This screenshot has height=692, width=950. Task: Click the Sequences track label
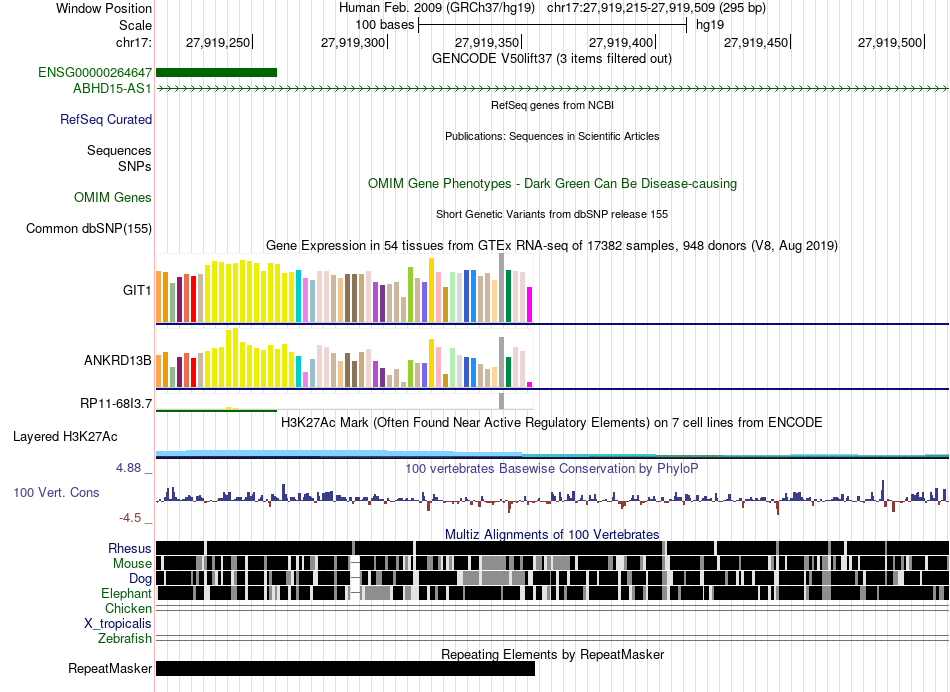click(119, 150)
